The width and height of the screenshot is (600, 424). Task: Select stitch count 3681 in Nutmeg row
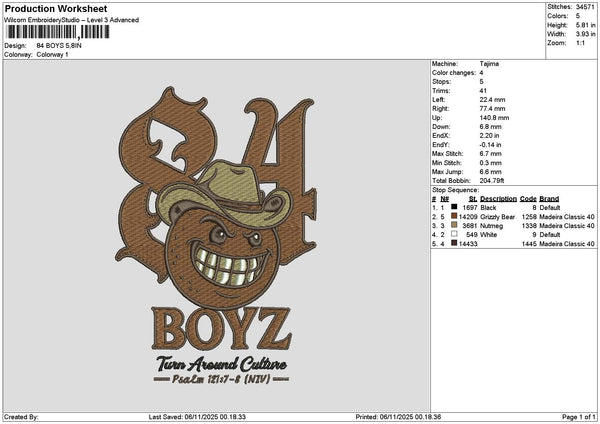470,226
